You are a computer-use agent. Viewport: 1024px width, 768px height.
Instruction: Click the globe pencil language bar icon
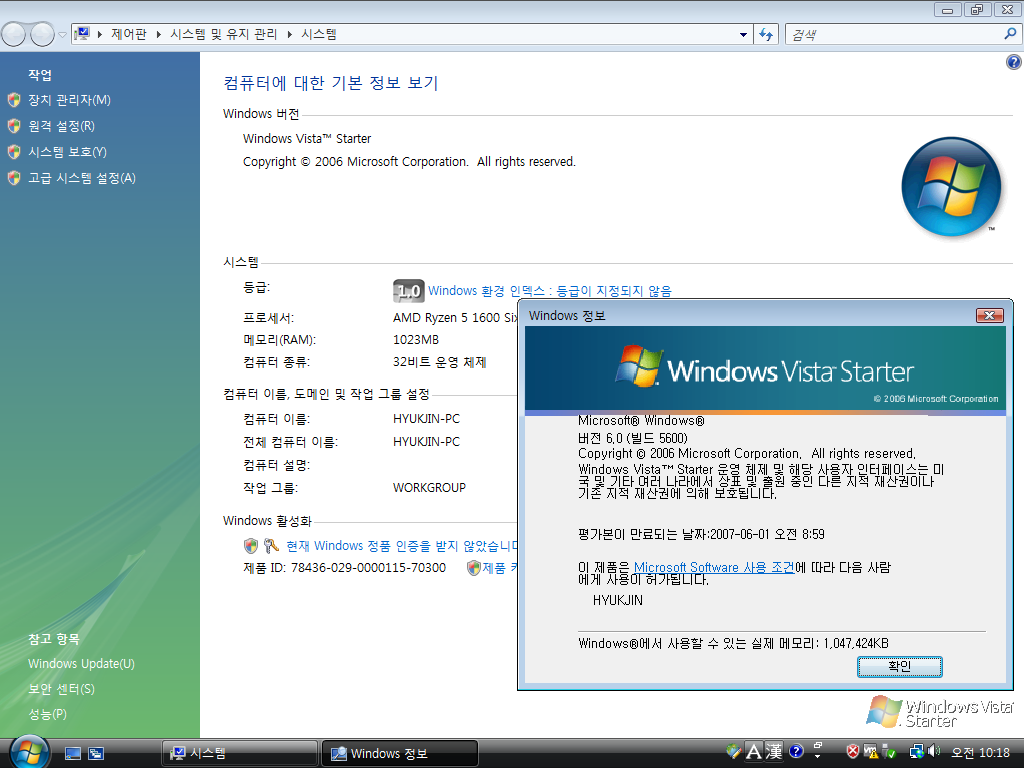pos(734,752)
